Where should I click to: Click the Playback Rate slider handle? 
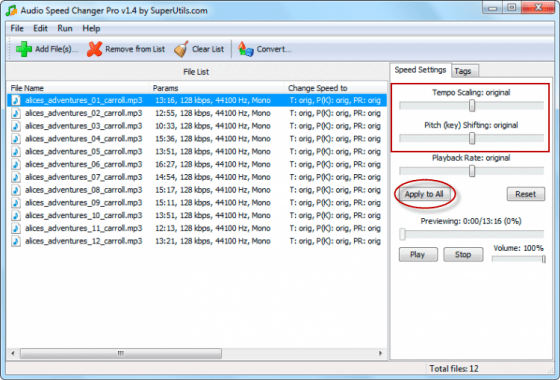(x=472, y=171)
